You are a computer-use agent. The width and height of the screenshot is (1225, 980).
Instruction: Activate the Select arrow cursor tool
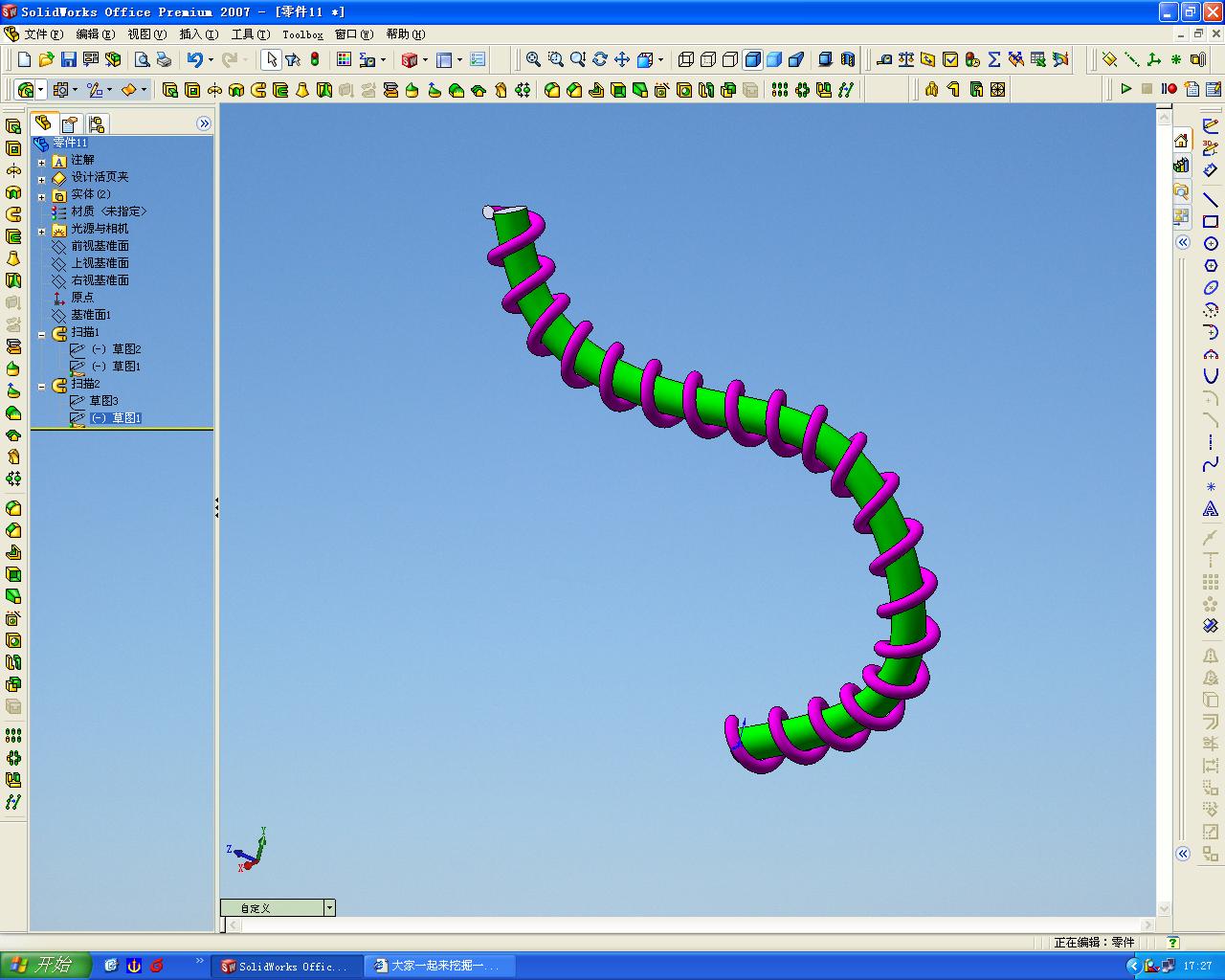(x=271, y=59)
